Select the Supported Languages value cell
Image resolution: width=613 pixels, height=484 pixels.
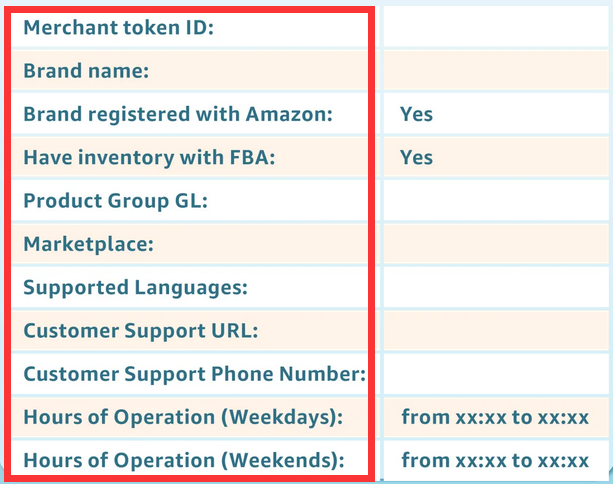495,288
